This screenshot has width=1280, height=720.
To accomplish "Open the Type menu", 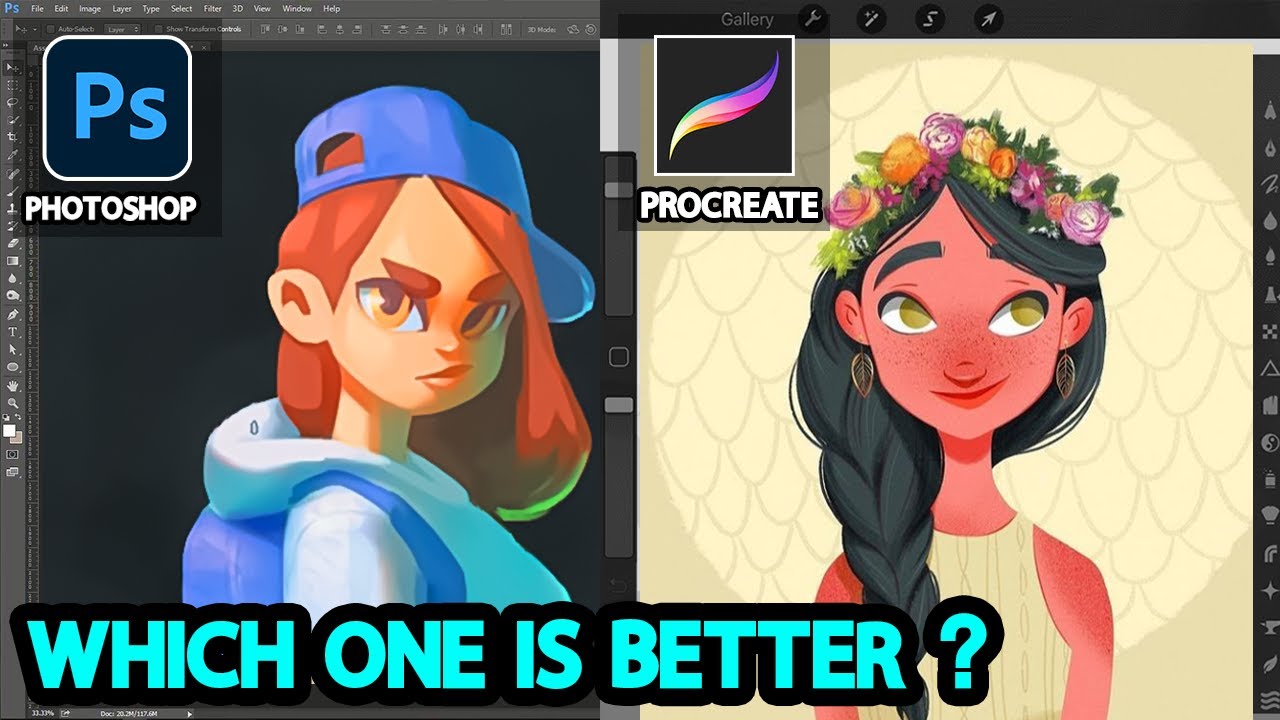I will tap(151, 8).
